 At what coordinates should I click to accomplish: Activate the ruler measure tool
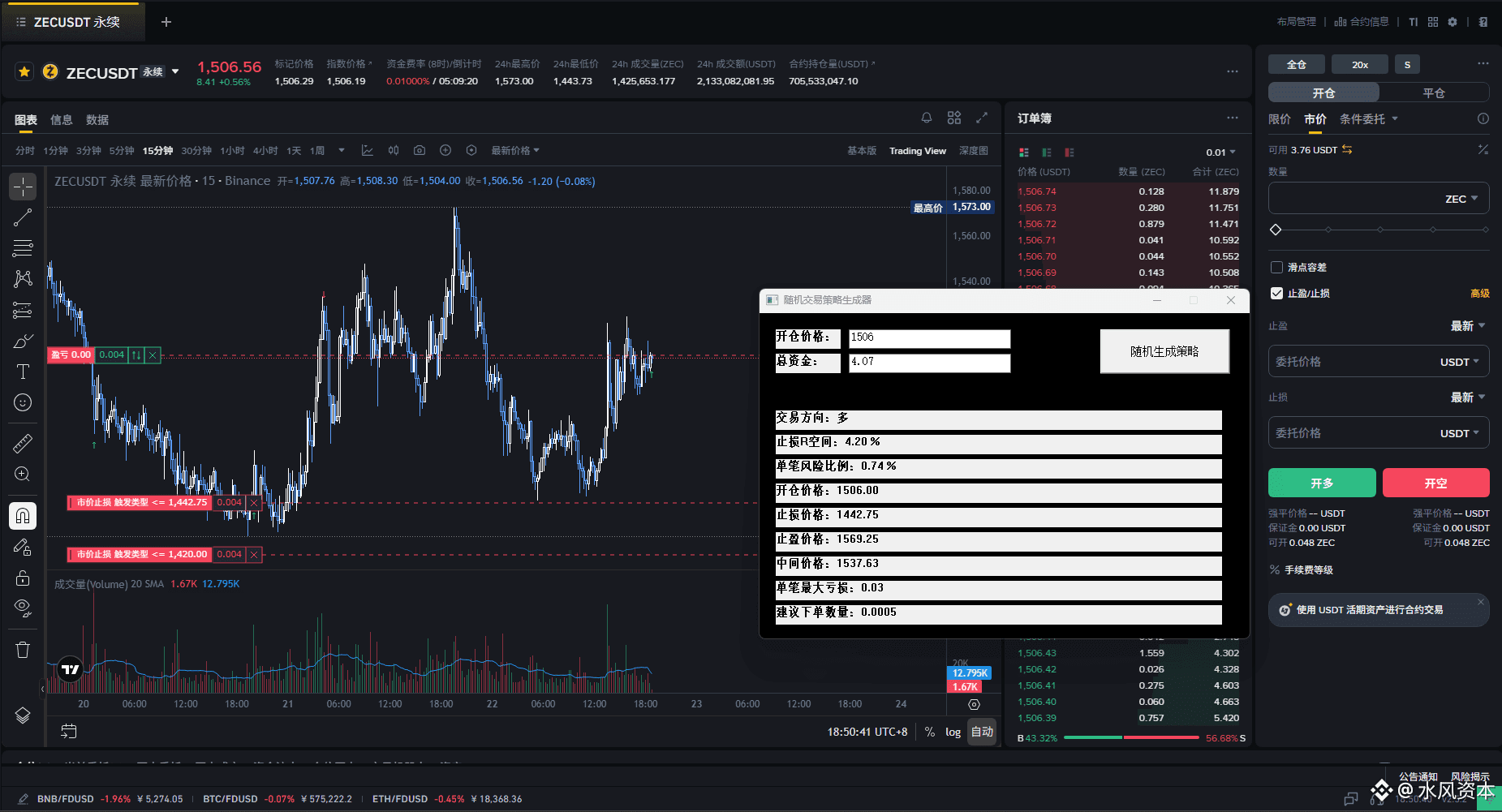click(x=23, y=443)
